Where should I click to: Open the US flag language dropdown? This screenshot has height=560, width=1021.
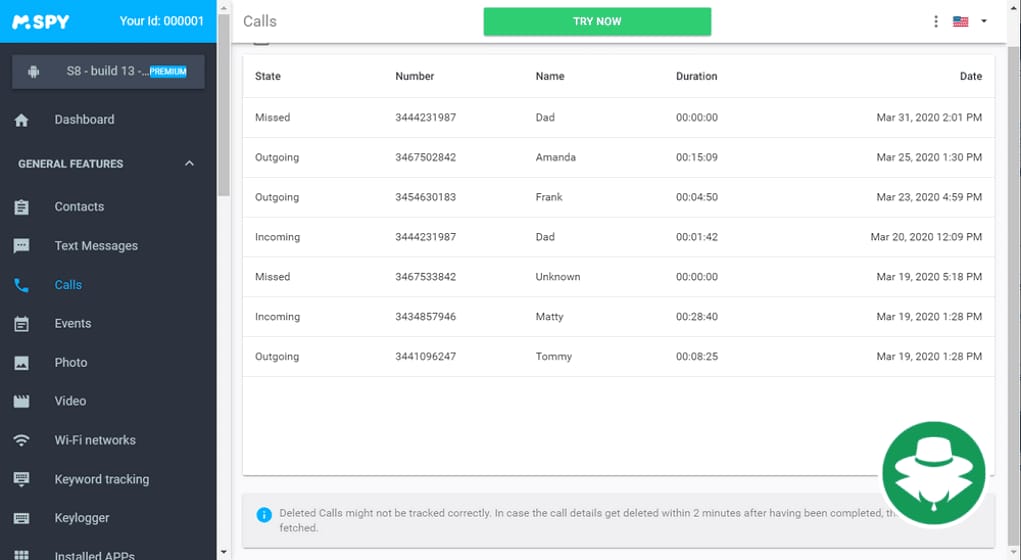pos(969,21)
